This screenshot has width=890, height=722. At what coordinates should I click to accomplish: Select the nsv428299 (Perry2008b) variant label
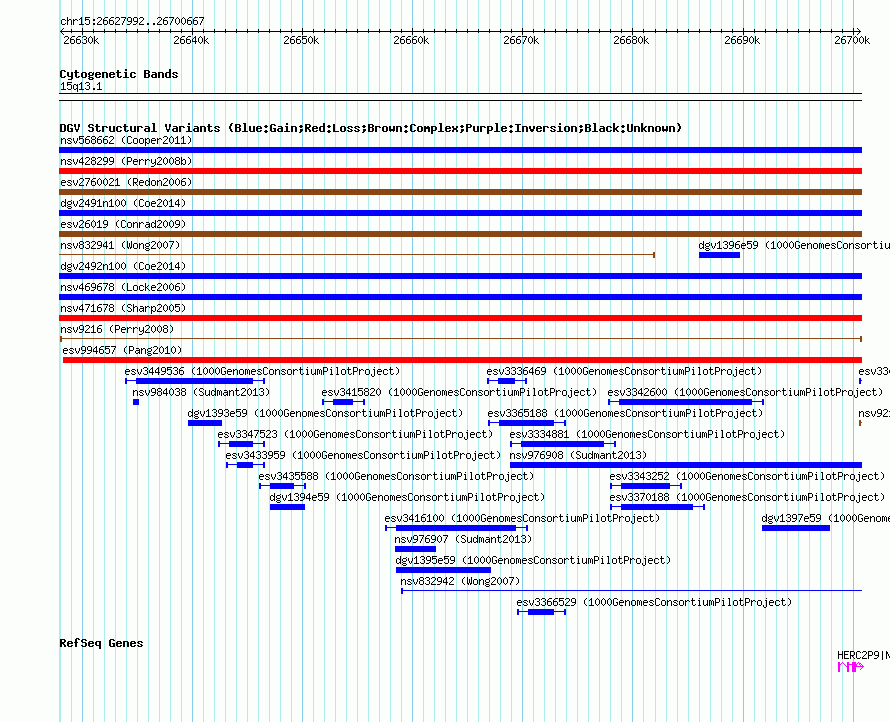[126, 161]
